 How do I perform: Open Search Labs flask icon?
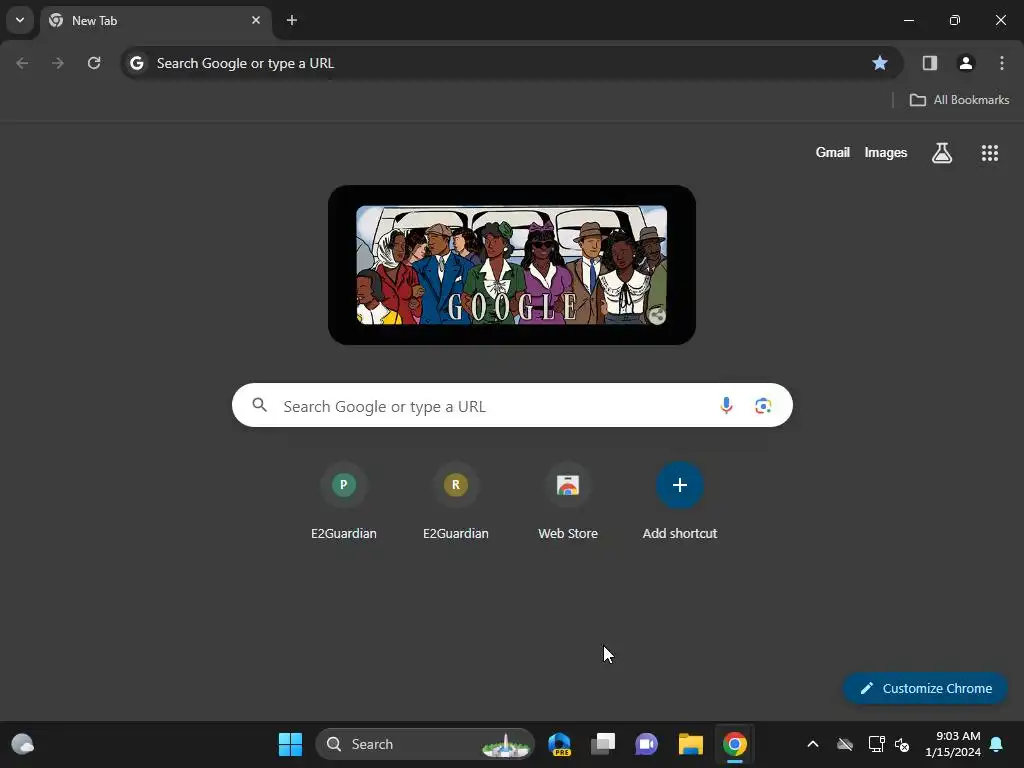pos(942,153)
